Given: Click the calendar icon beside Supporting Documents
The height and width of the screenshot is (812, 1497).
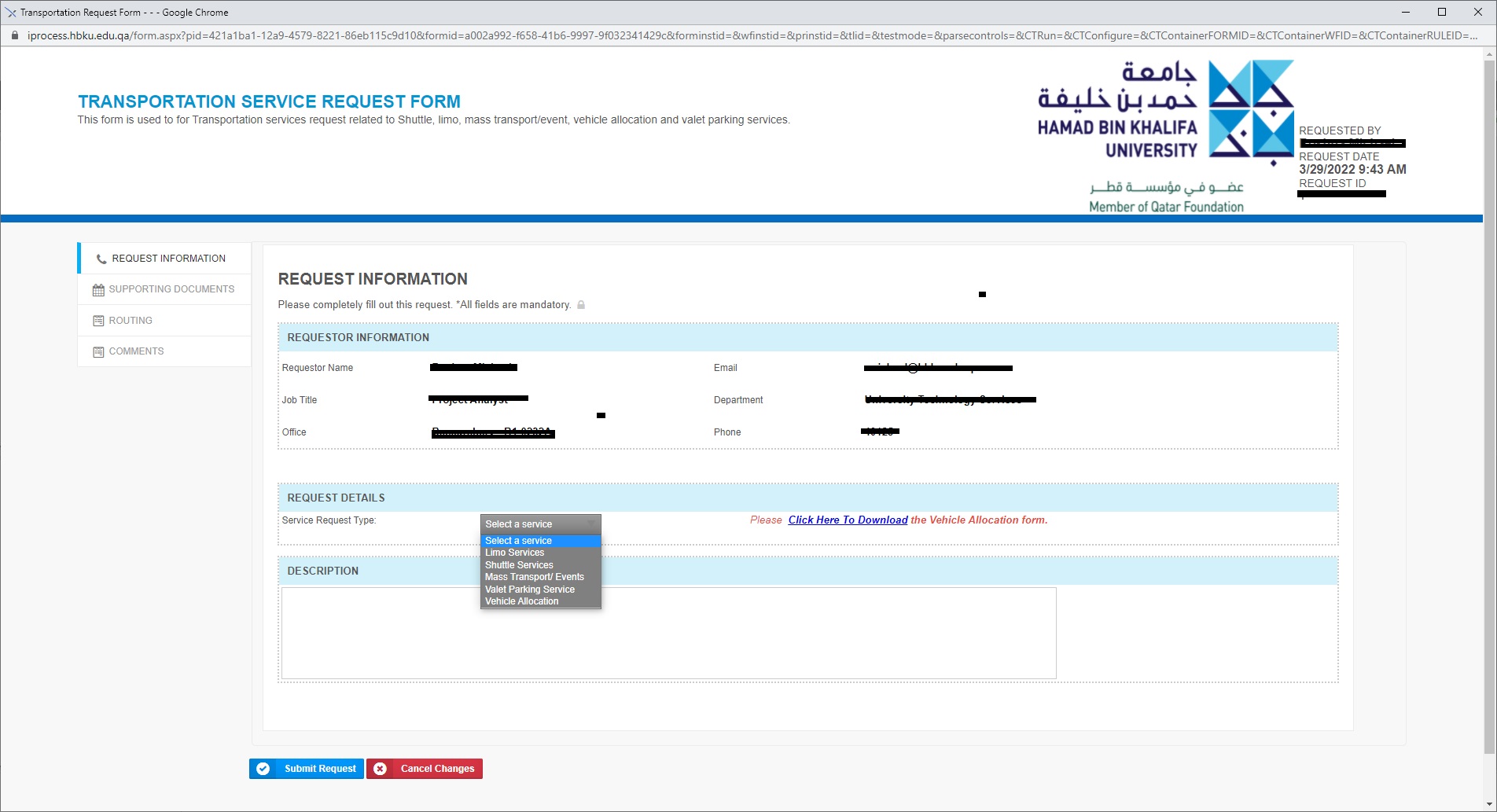Looking at the screenshot, I should [x=98, y=290].
